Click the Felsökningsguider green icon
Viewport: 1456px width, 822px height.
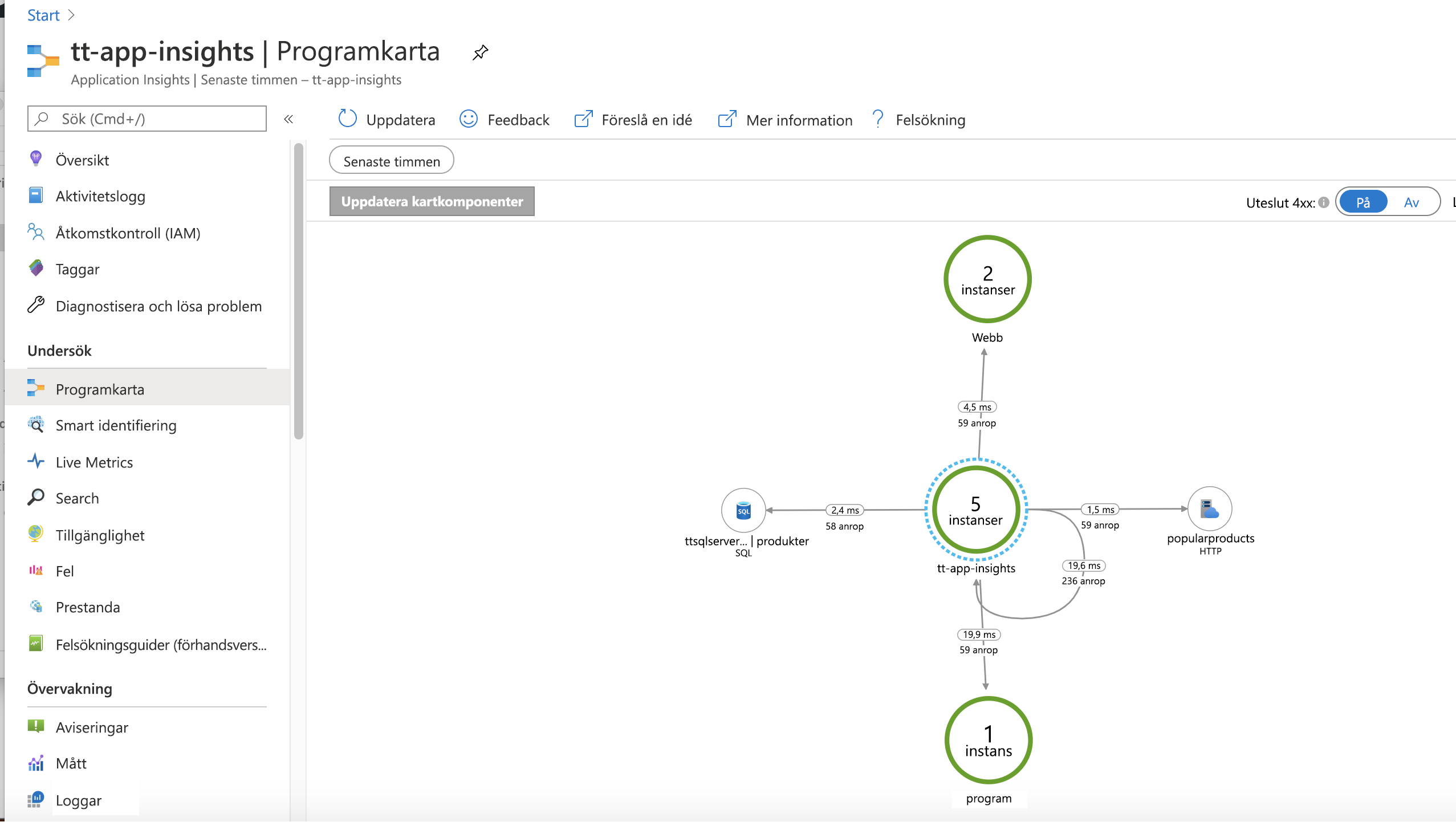pyautogui.click(x=35, y=644)
